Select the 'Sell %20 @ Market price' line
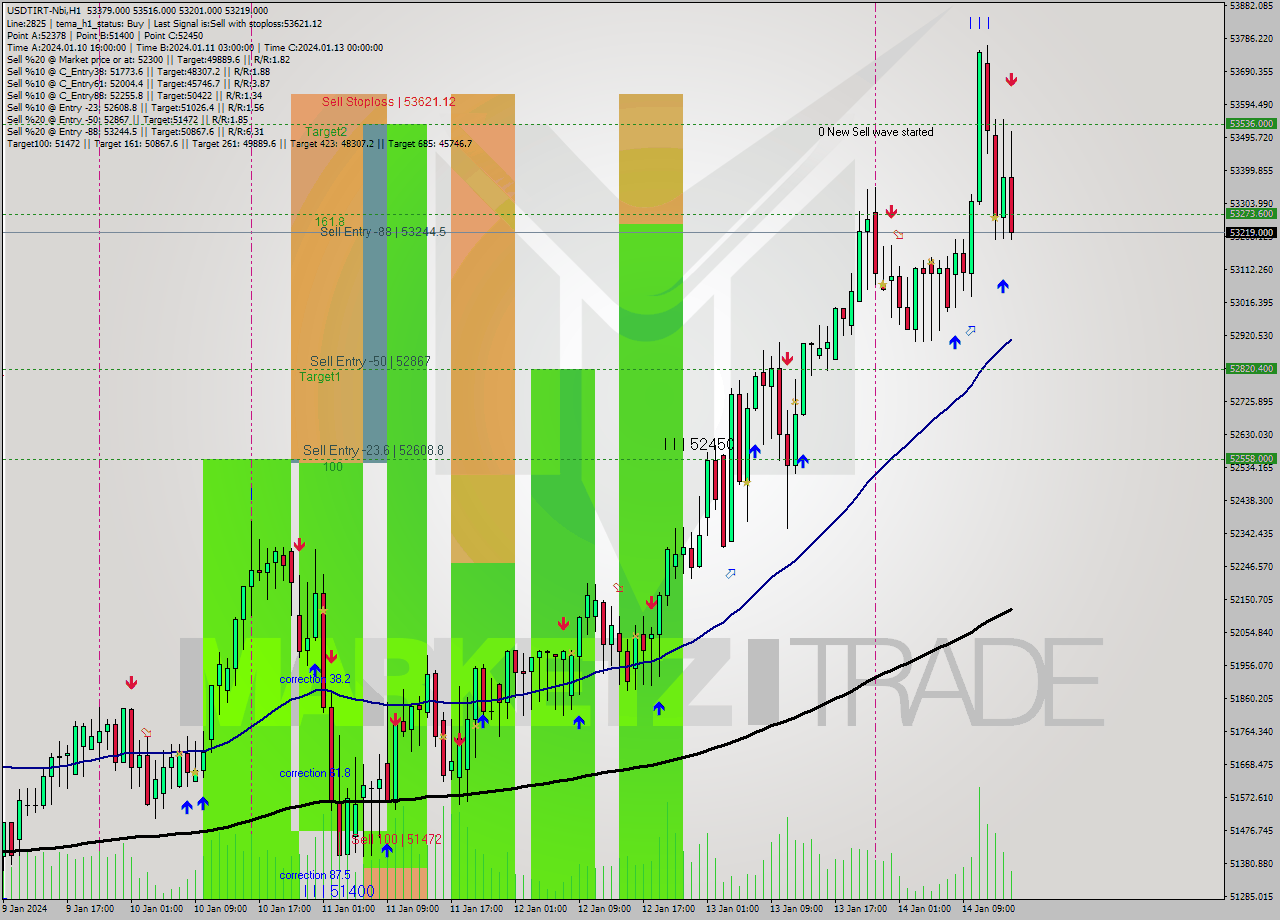 click(148, 59)
